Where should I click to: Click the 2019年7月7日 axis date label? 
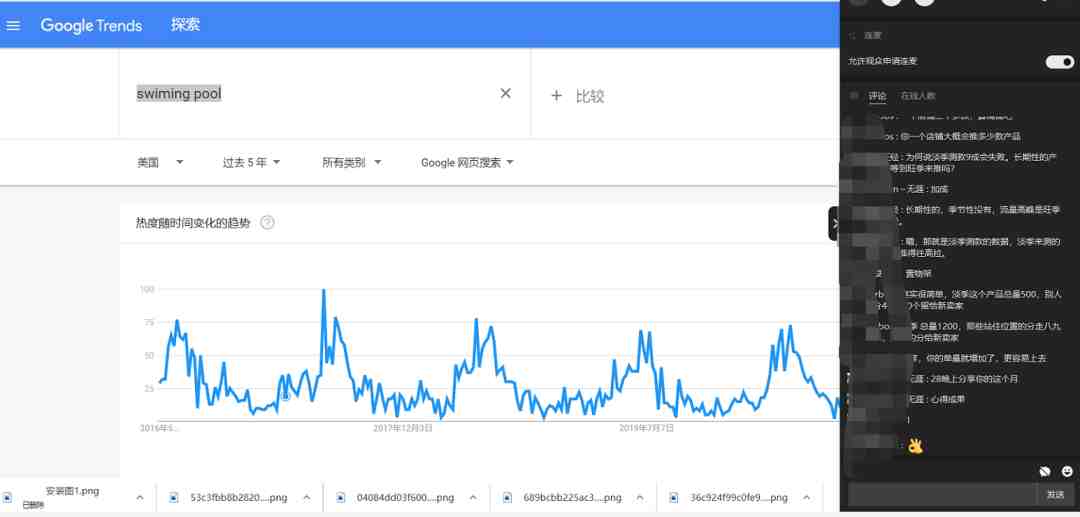point(646,428)
